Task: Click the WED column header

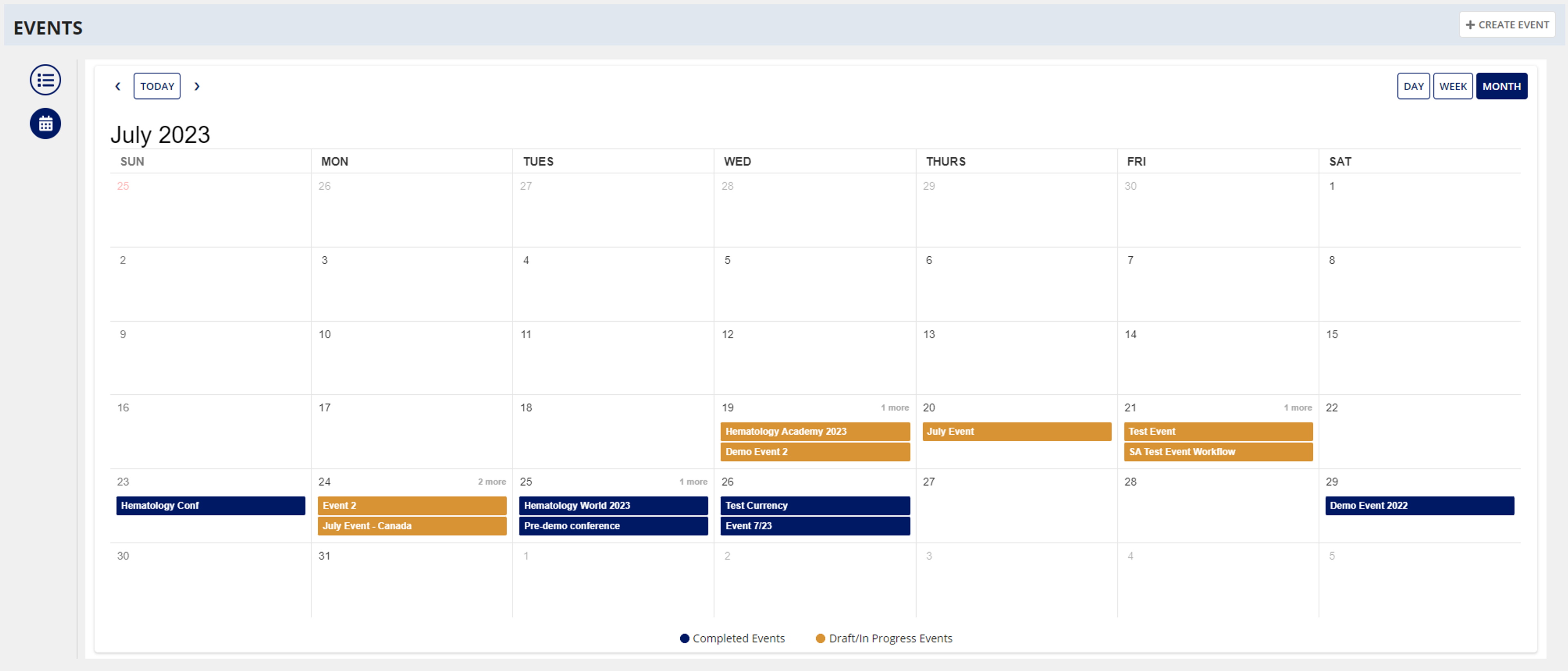Action: tap(737, 161)
